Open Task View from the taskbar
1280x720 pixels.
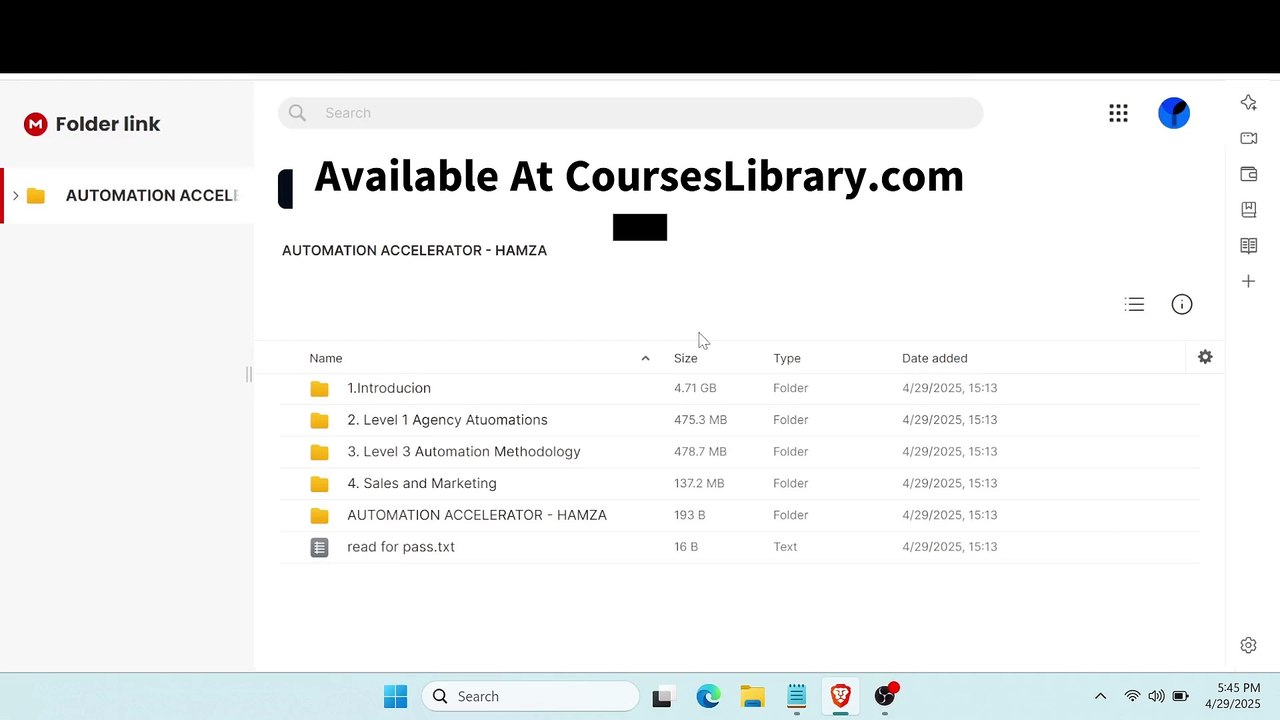coord(662,697)
